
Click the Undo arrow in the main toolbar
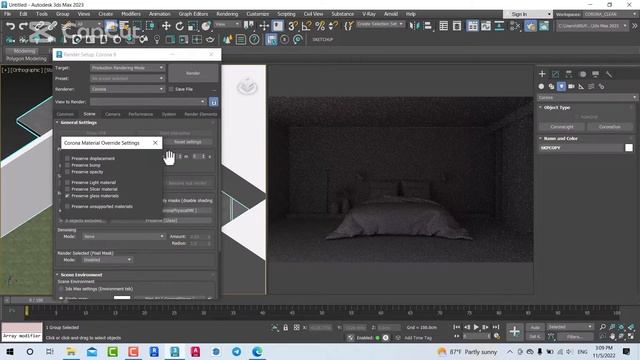pyautogui.click(x=10, y=26)
